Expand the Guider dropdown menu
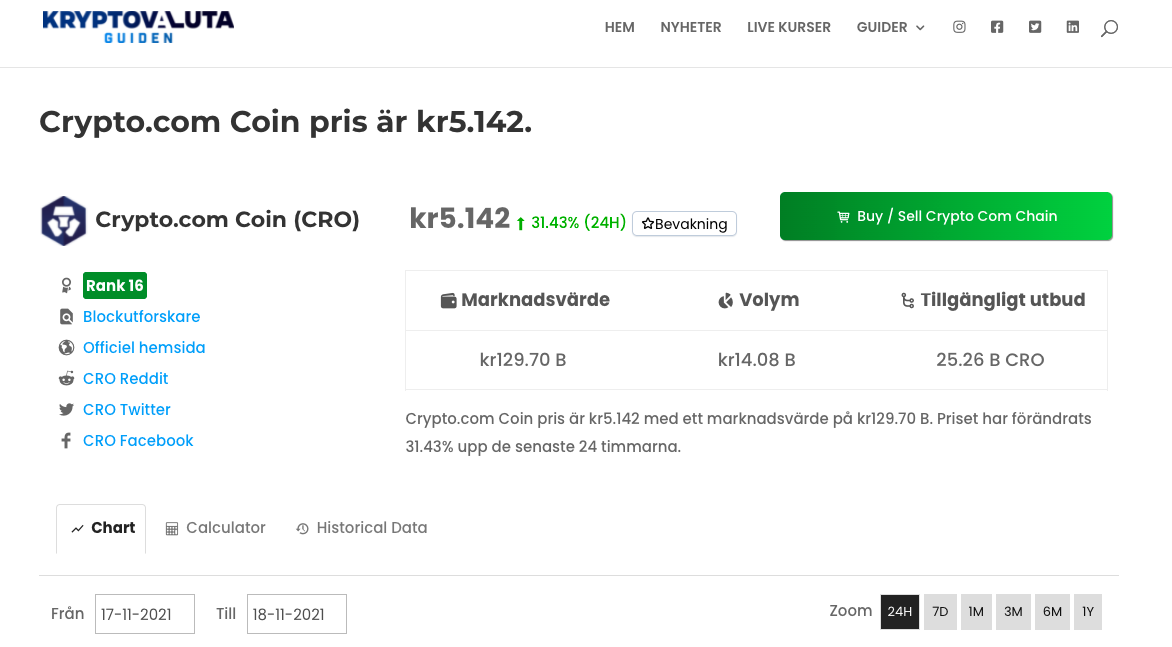The width and height of the screenshot is (1172, 647). (890, 27)
